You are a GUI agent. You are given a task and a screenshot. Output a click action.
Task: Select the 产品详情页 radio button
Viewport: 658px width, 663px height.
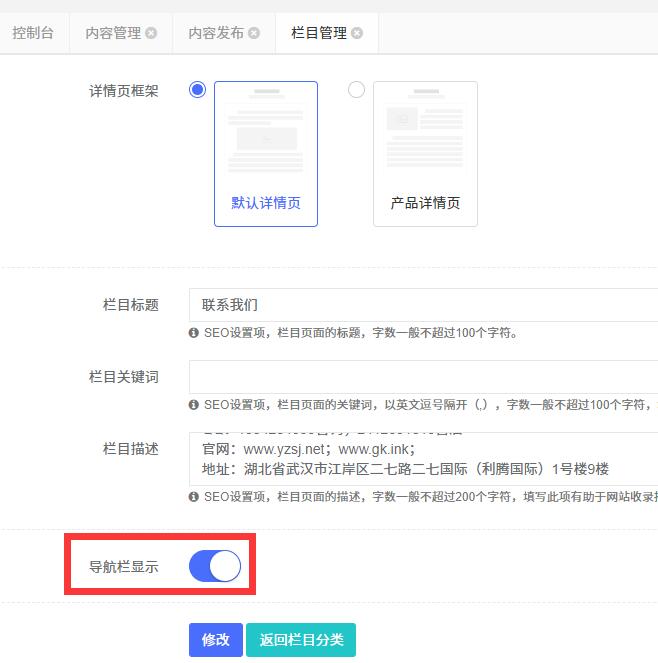(x=356, y=90)
